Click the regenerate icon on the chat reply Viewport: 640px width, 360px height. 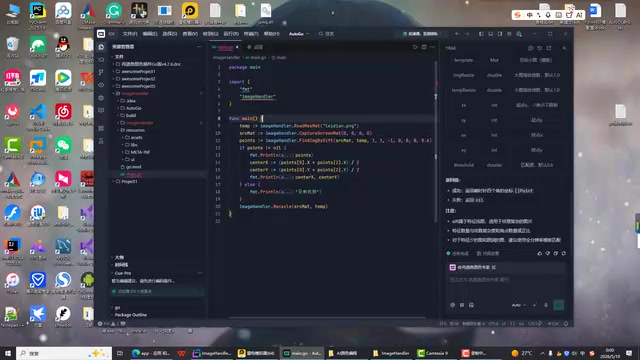pos(564,253)
